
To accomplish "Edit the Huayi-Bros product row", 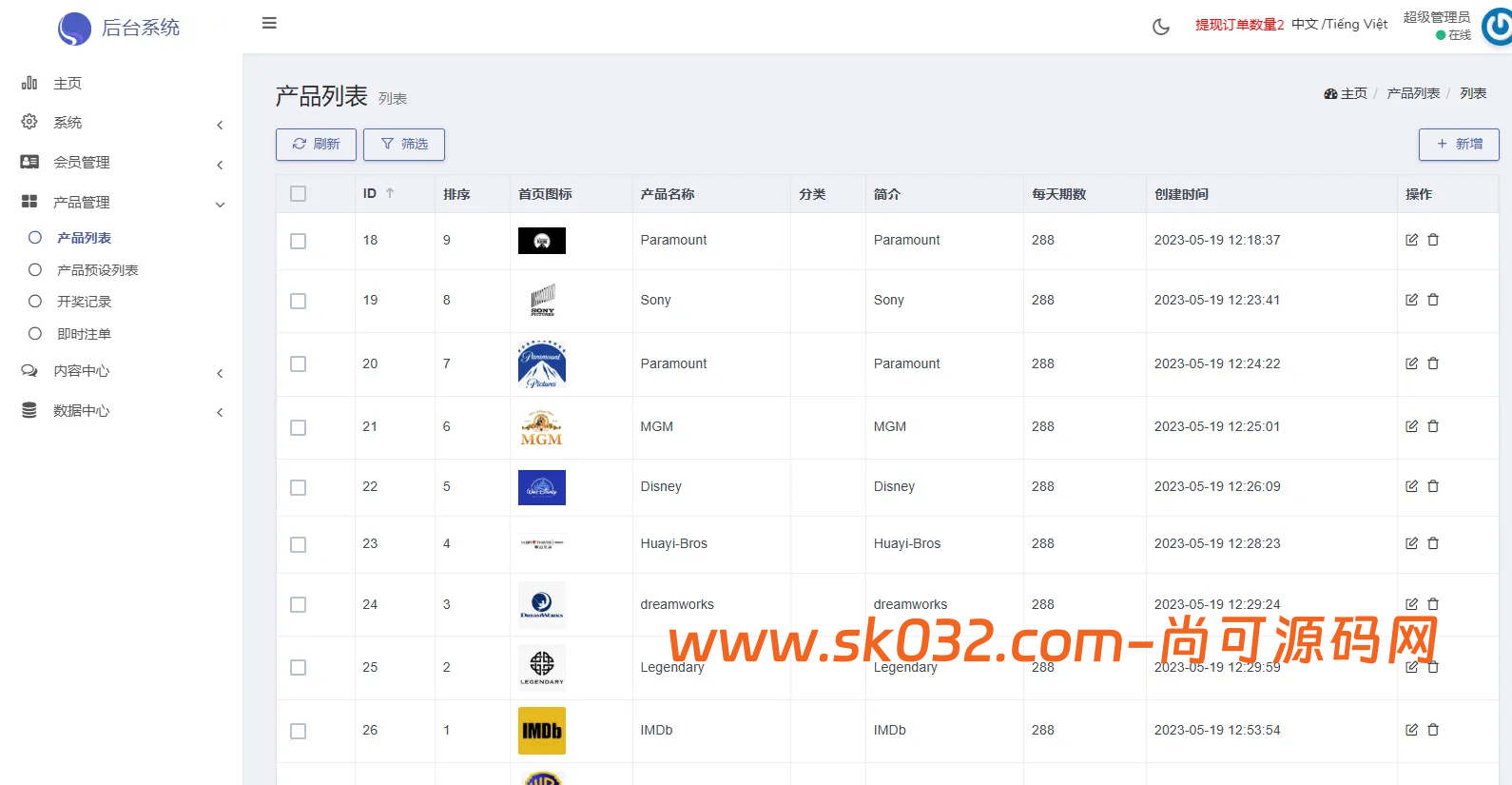I will click(x=1412, y=543).
